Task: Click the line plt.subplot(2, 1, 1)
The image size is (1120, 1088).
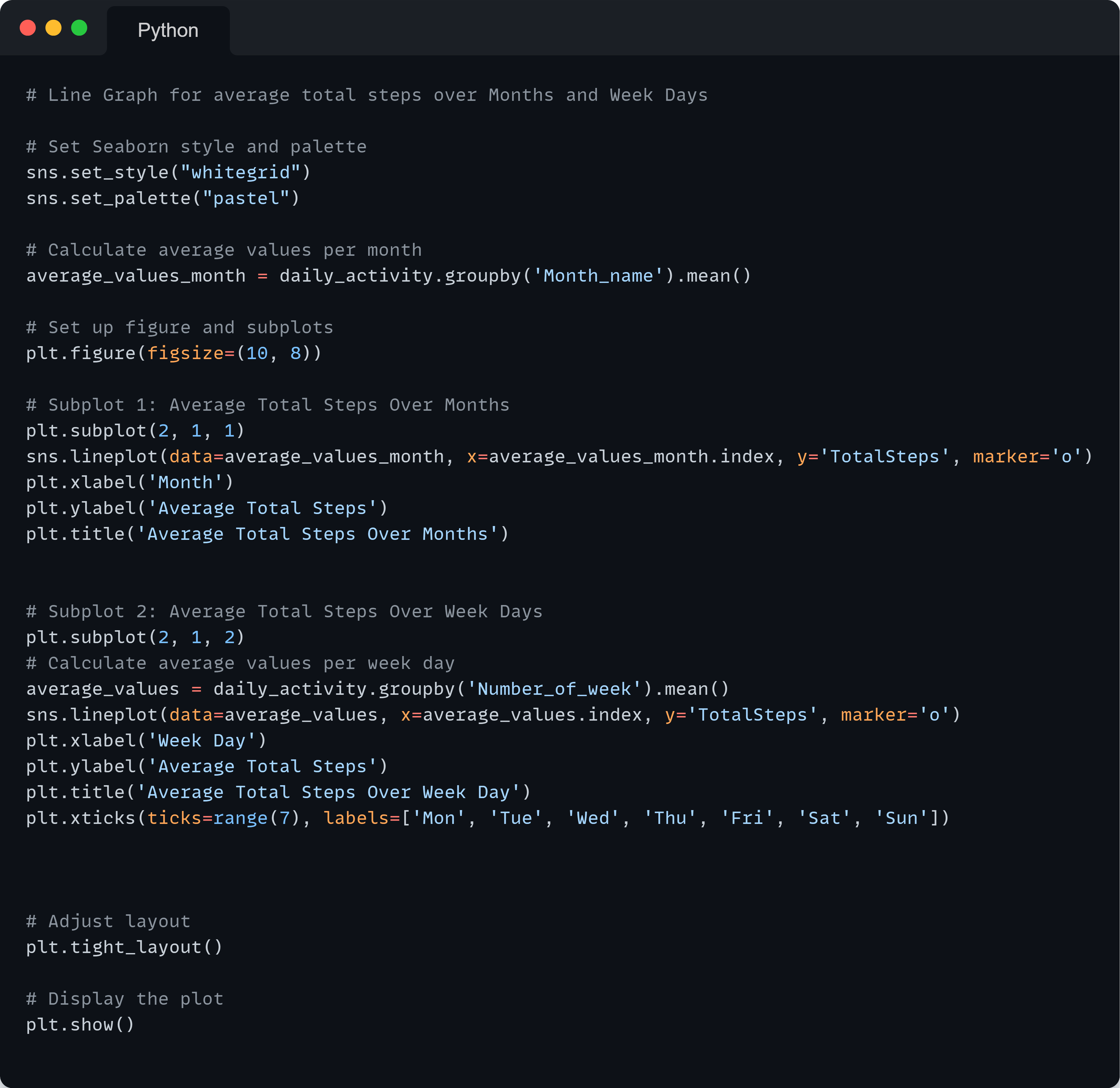Action: [x=136, y=431]
